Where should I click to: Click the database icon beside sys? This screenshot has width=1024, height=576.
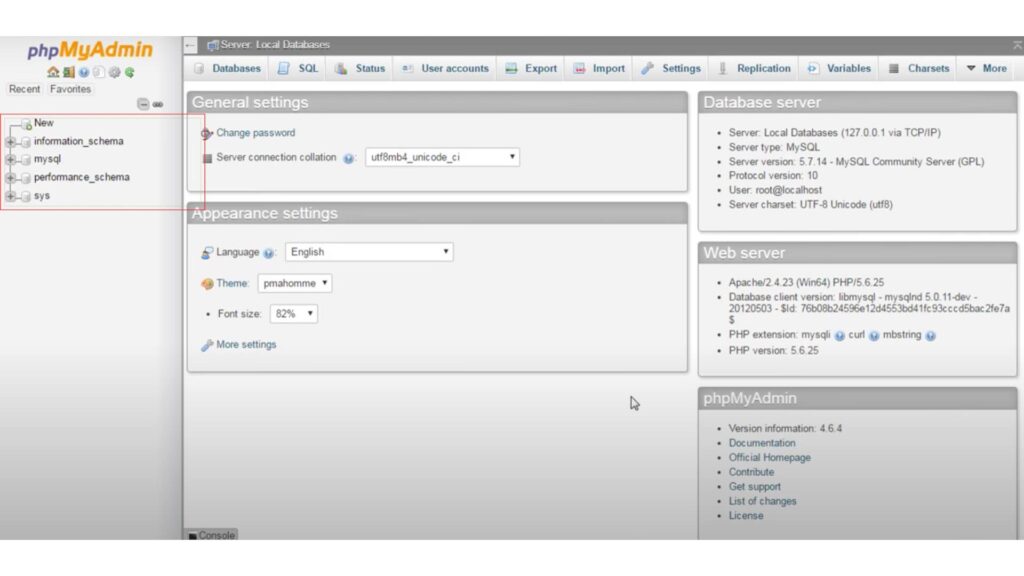click(25, 196)
